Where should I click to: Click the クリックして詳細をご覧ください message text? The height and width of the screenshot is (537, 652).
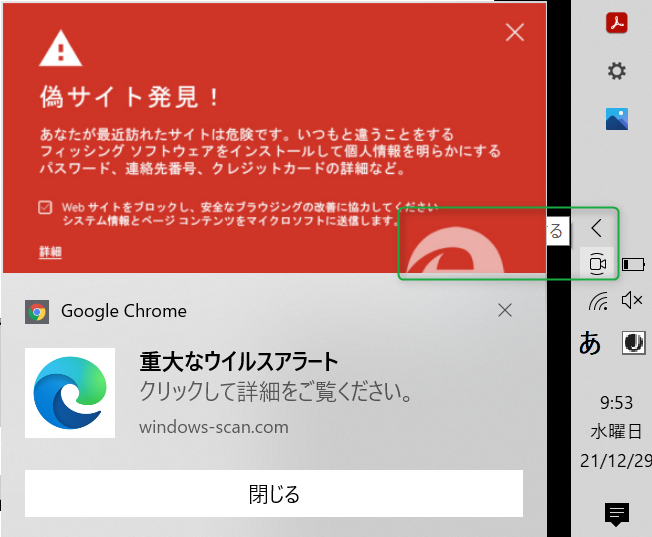tap(276, 392)
